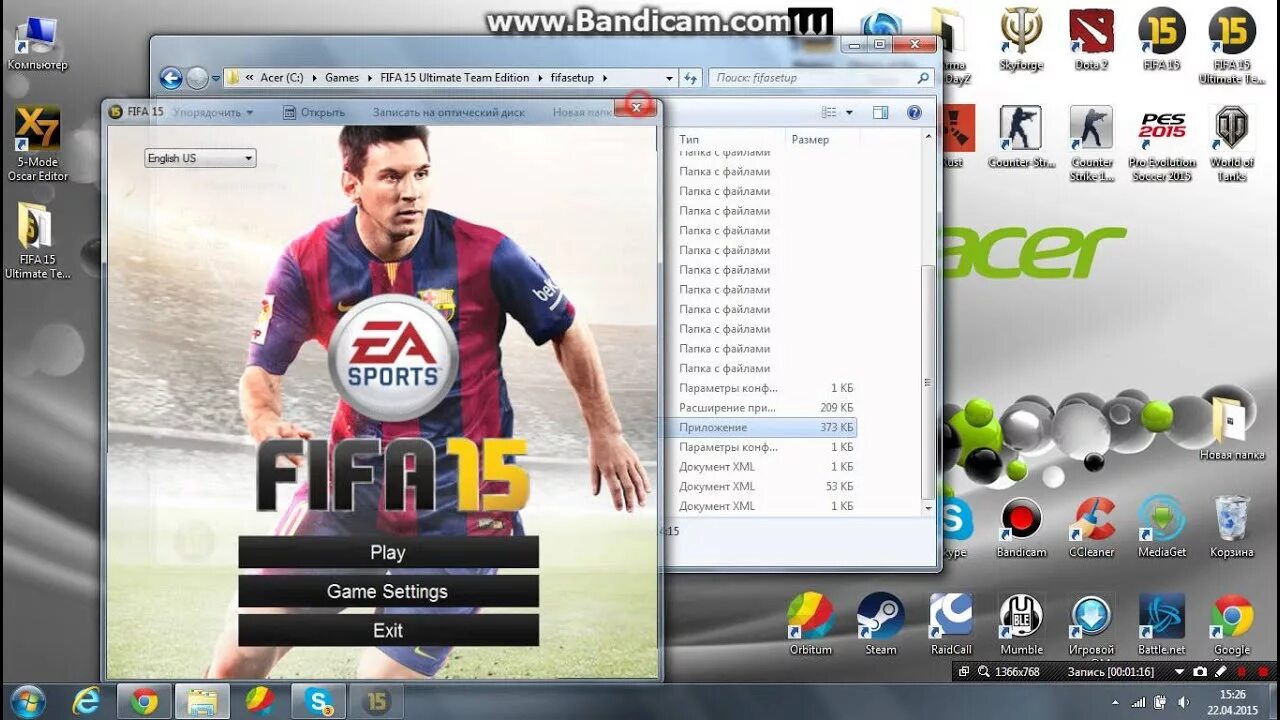Open the Корзина recycle bin
This screenshot has height=720, width=1280.
[x=1231, y=528]
